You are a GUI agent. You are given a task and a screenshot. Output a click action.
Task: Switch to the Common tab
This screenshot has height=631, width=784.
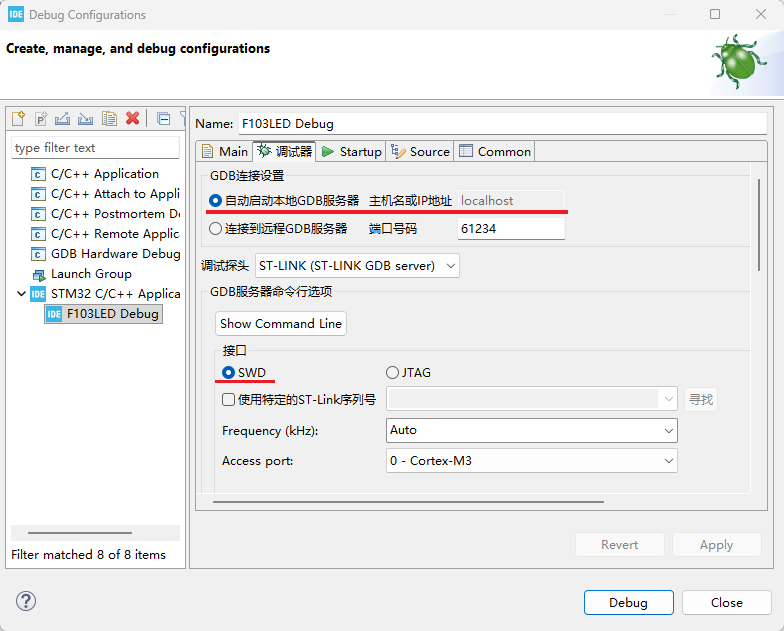[x=494, y=152]
